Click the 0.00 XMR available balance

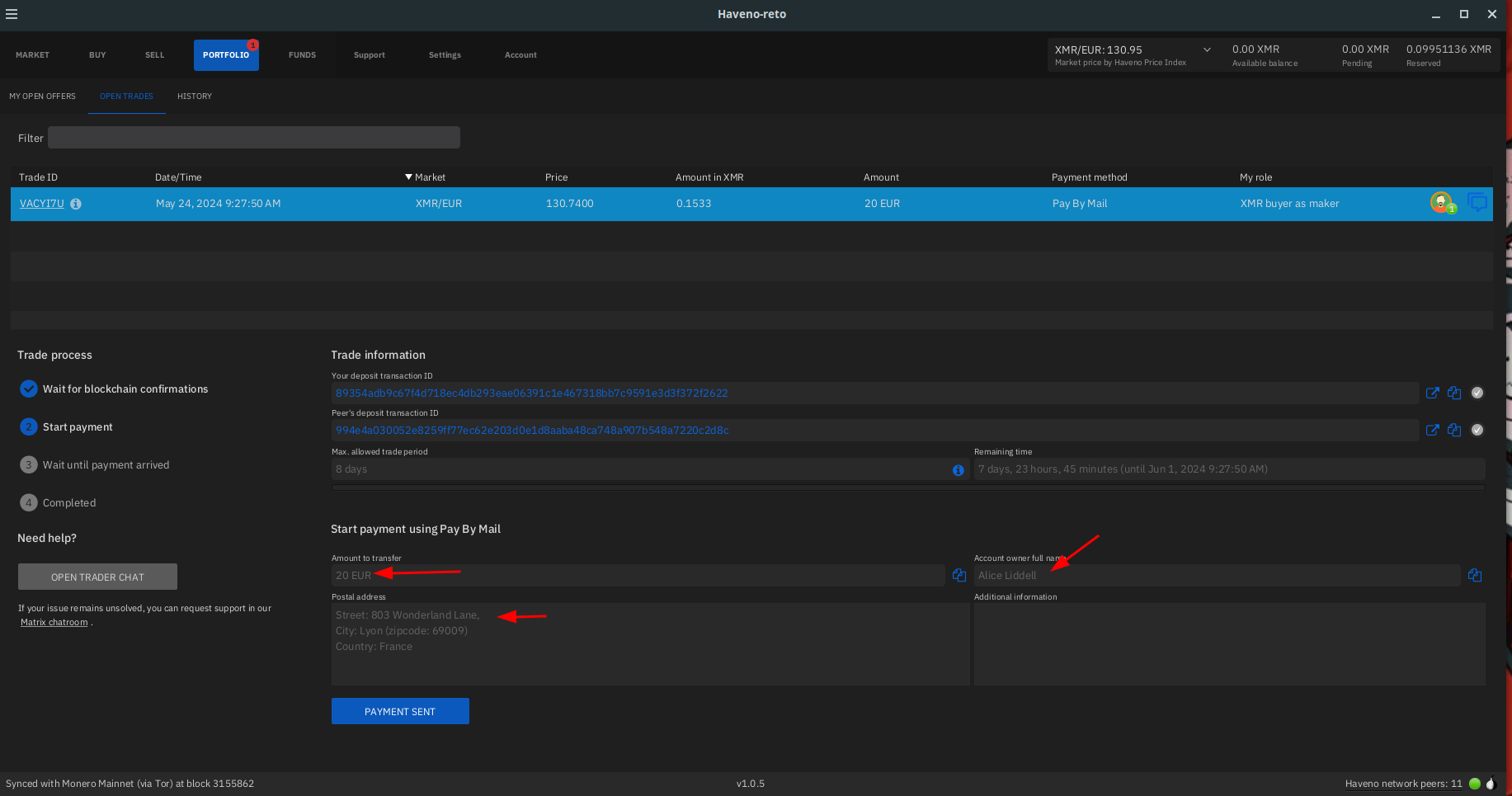(x=1256, y=49)
